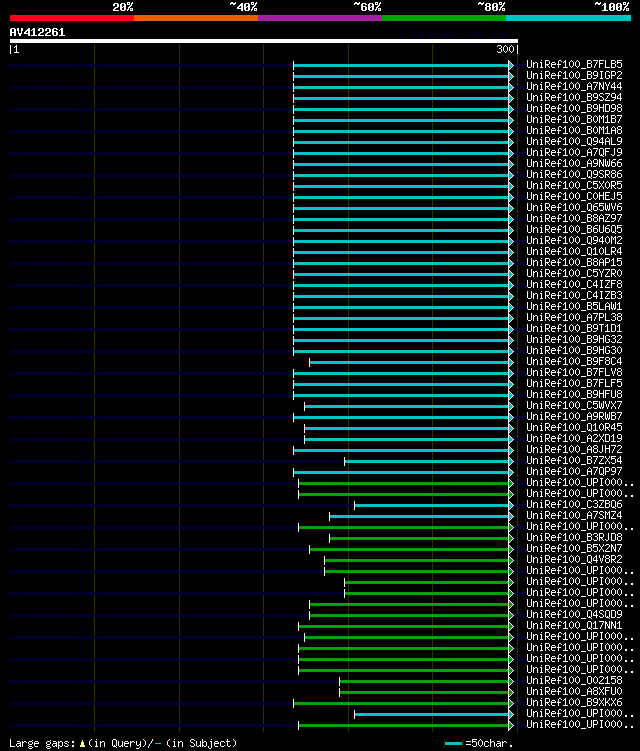
Task: Open hit UniRef100_A7NY44
Action: pyautogui.click(x=574, y=86)
